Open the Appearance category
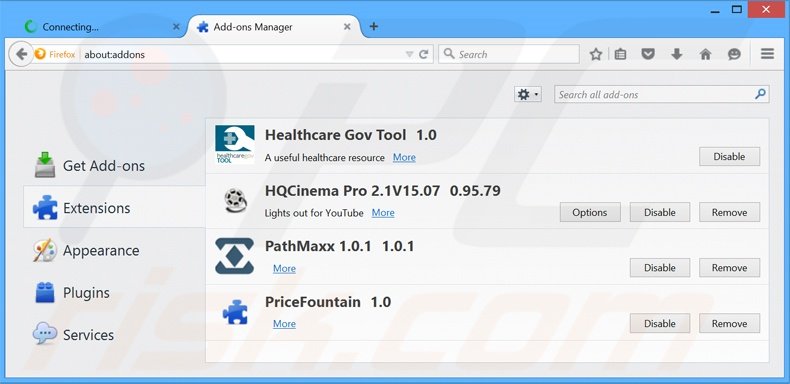The height and width of the screenshot is (384, 790). (x=114, y=250)
